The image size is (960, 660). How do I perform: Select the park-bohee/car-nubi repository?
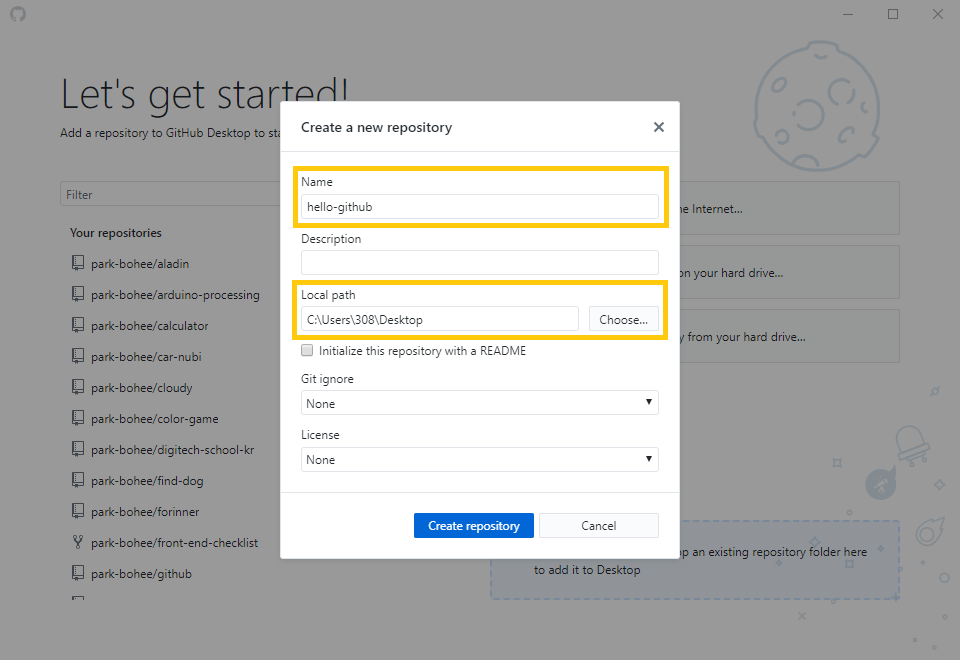click(x=146, y=357)
